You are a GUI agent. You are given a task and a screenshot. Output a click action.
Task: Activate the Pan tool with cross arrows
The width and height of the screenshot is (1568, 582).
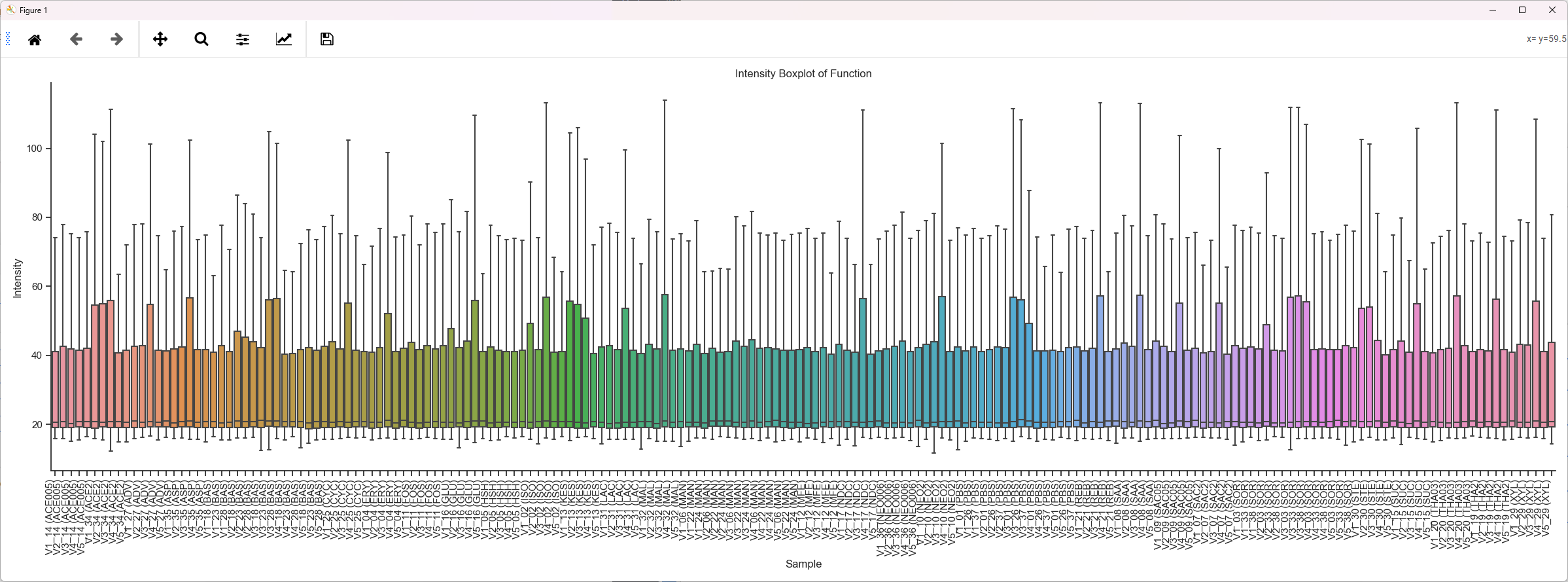click(x=160, y=39)
